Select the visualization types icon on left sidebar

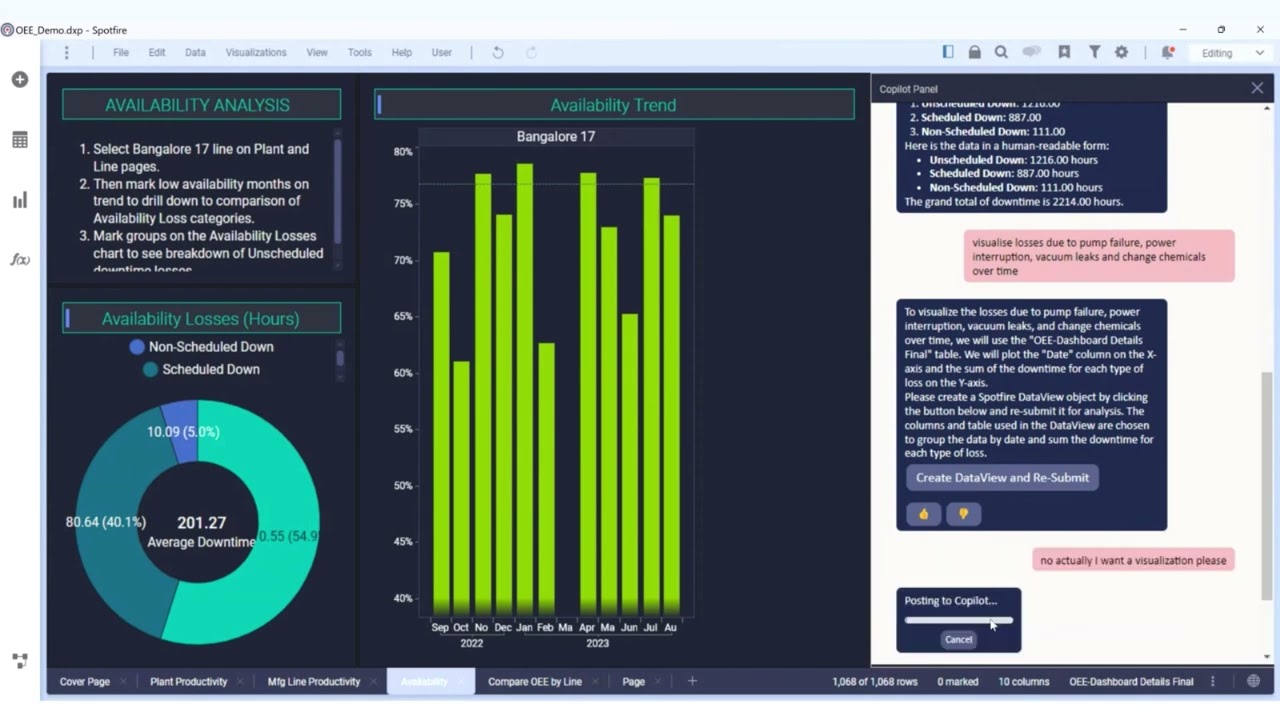[19, 200]
